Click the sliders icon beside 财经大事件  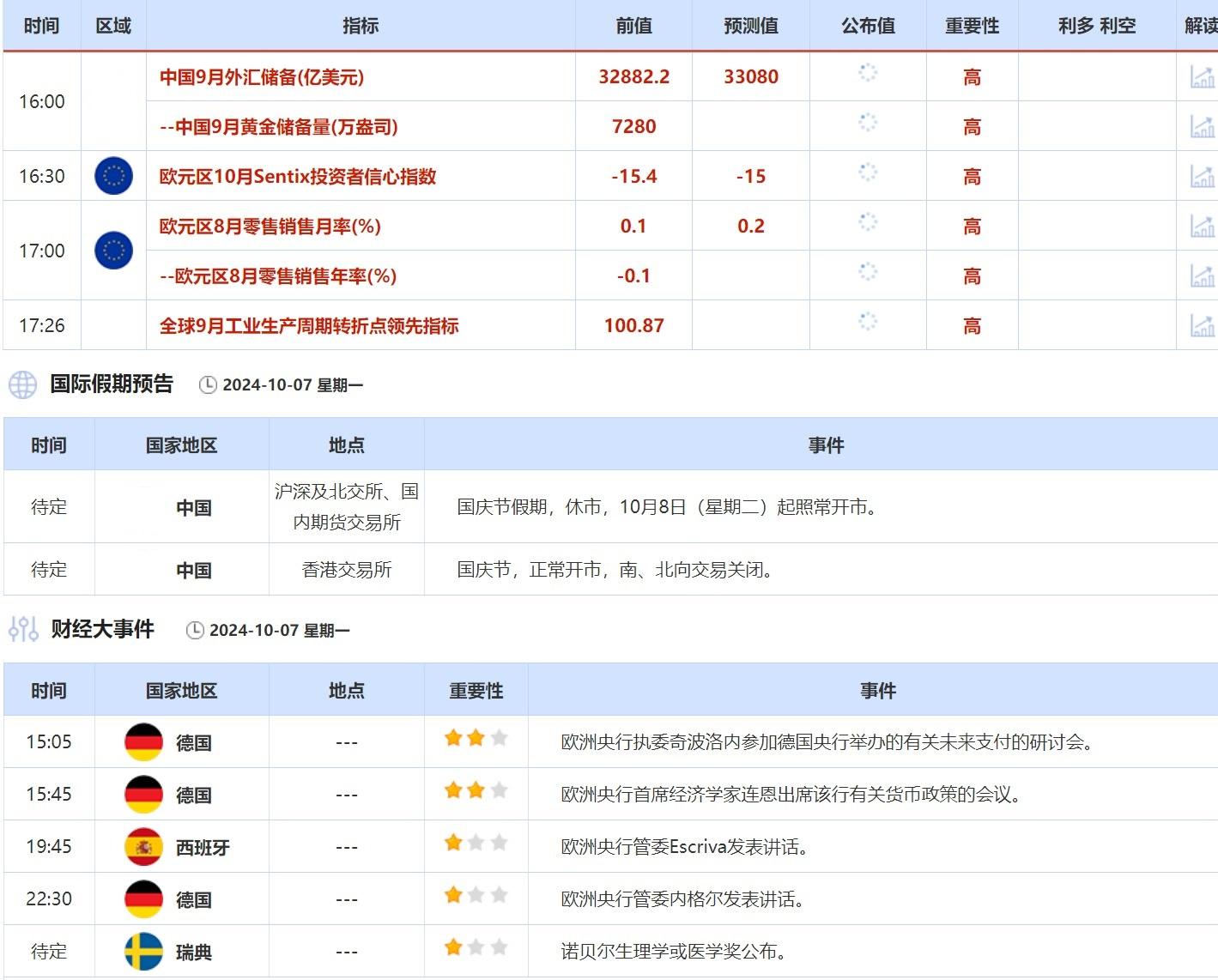coord(23,629)
